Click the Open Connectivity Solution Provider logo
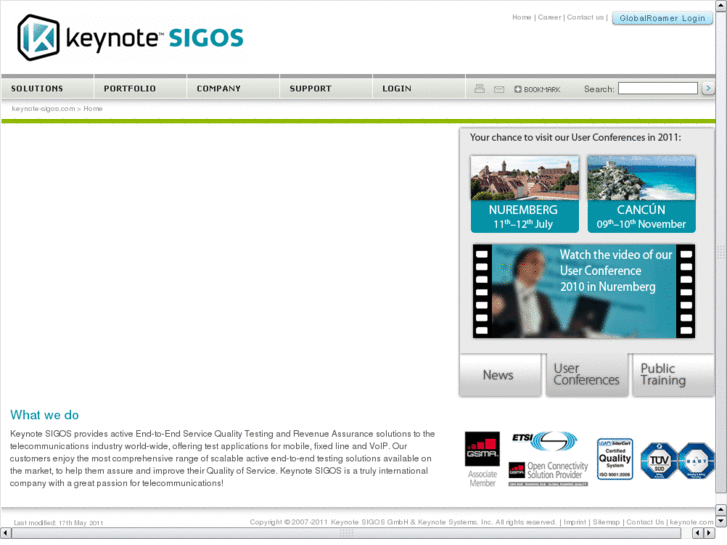The height and width of the screenshot is (545, 727). coord(548,474)
